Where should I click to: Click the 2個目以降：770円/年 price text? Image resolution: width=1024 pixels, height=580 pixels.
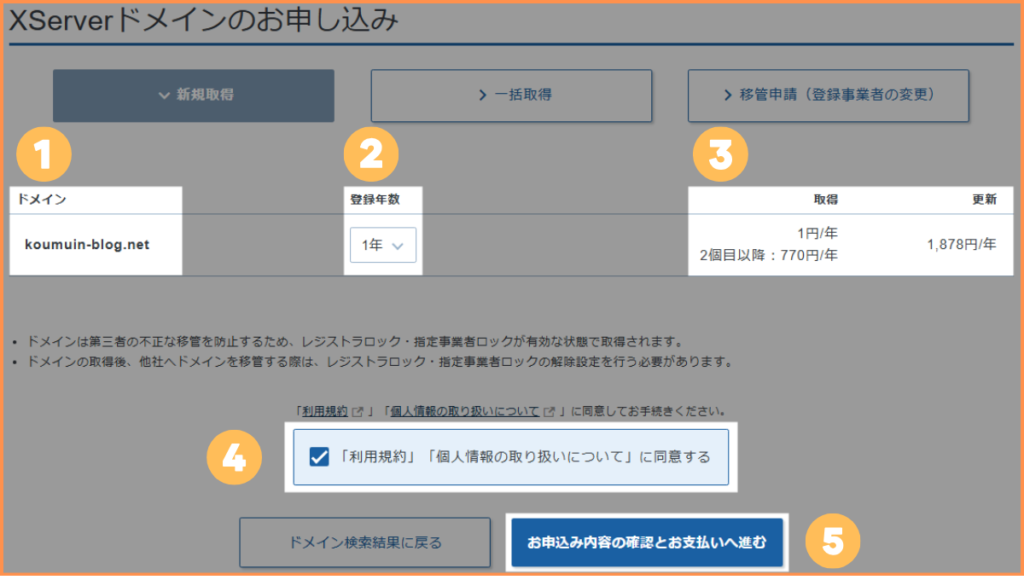pos(769,255)
